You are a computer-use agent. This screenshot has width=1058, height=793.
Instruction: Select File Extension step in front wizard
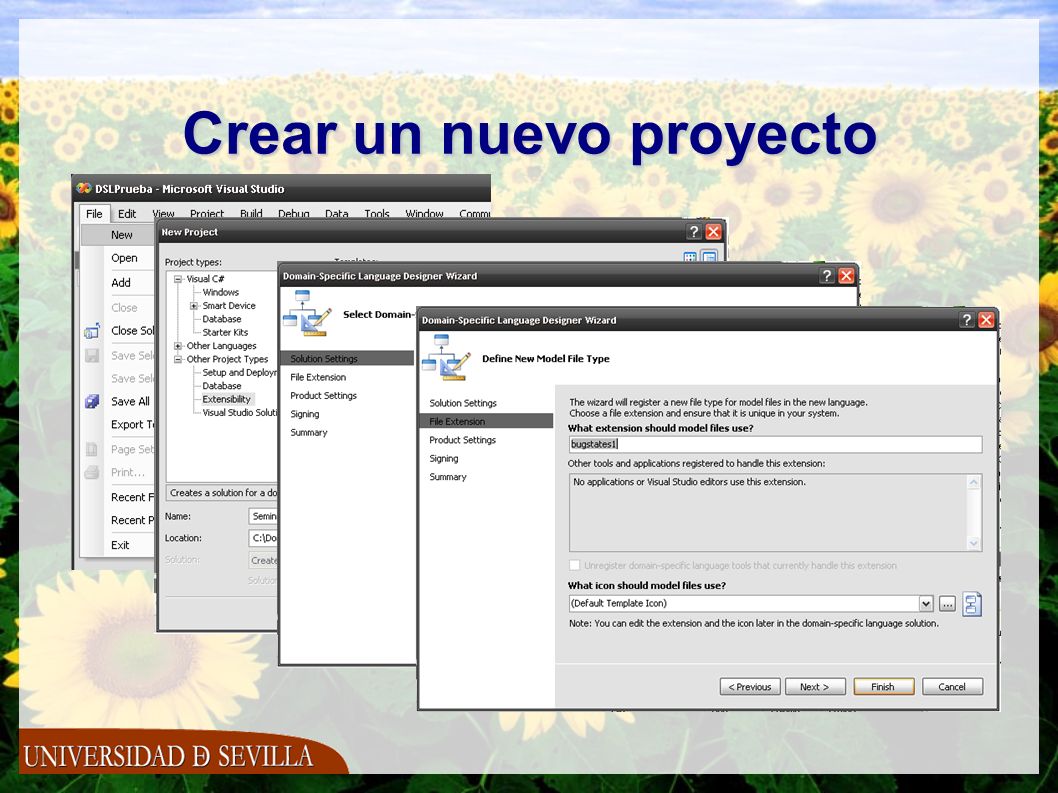[486, 421]
